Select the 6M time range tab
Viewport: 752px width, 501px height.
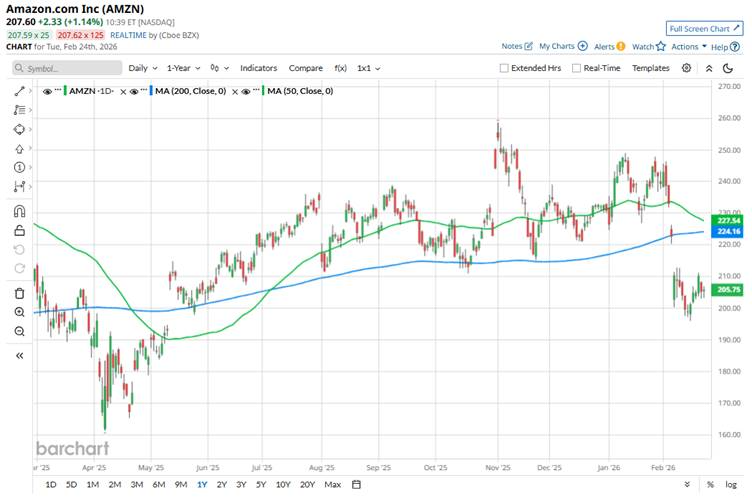(x=158, y=485)
